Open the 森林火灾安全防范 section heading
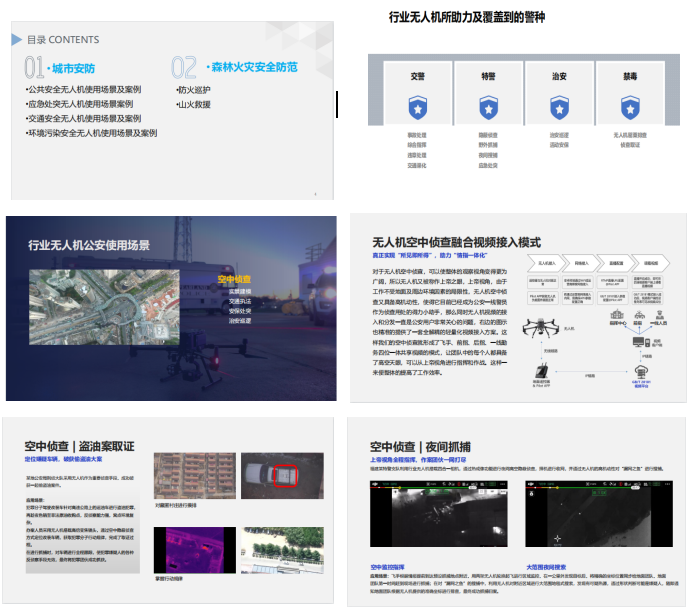Screen dimensions: 693x612 252,68
